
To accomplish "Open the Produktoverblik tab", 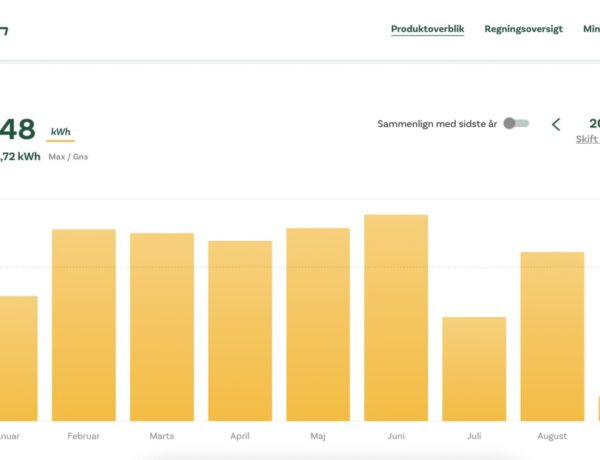I will pos(427,29).
